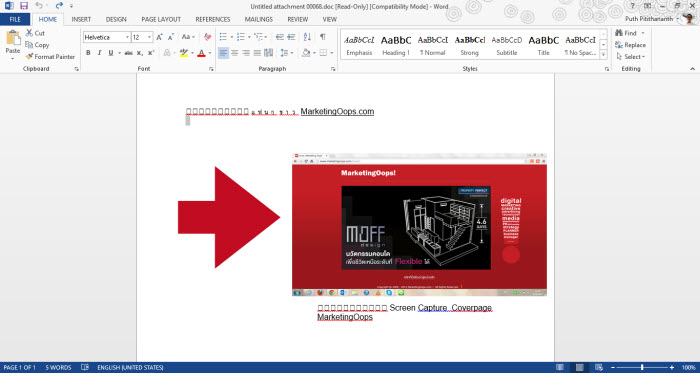Redo the last action
Viewport: 700px width, 373px height.
tap(59, 6)
